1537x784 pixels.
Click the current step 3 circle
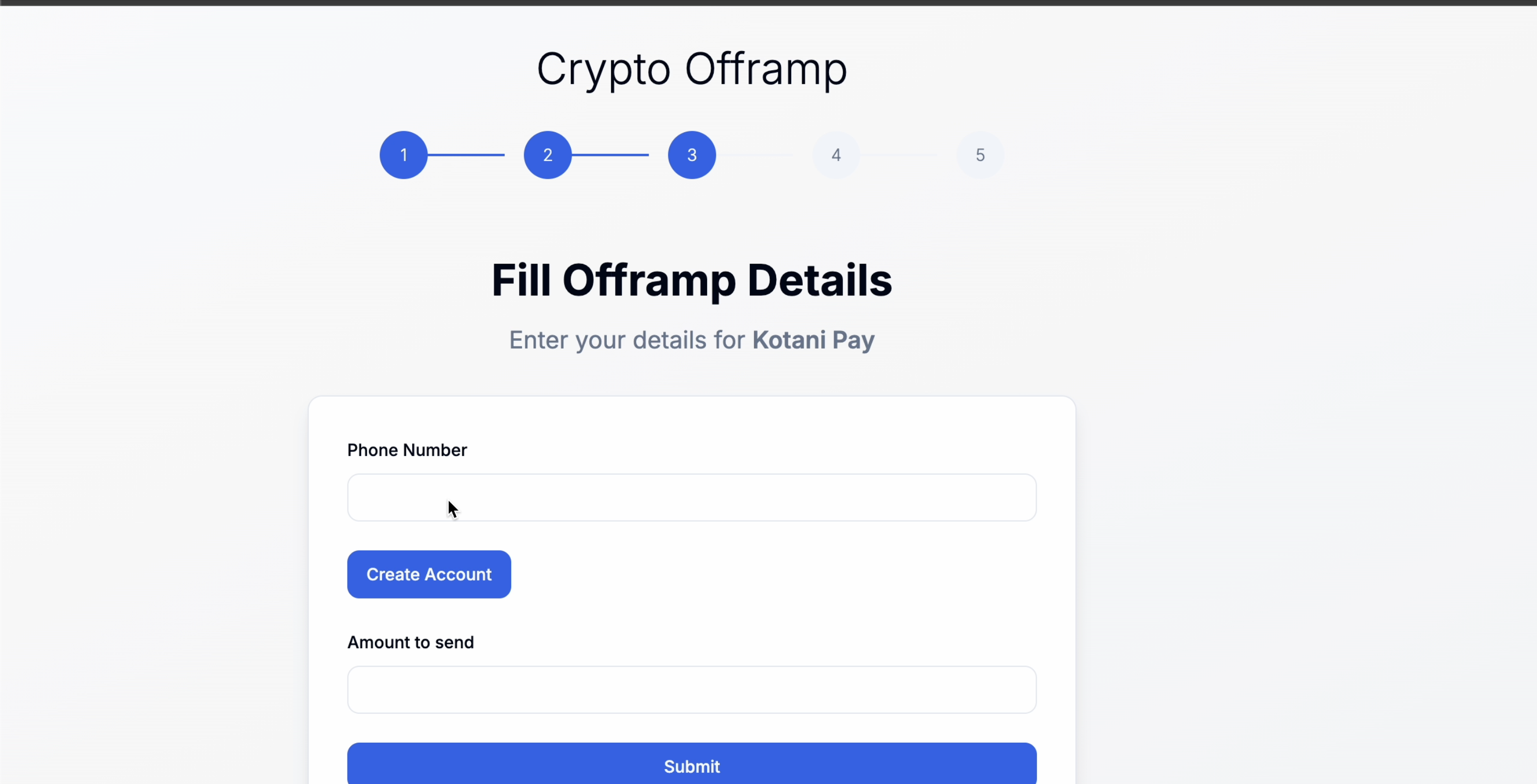[692, 155]
